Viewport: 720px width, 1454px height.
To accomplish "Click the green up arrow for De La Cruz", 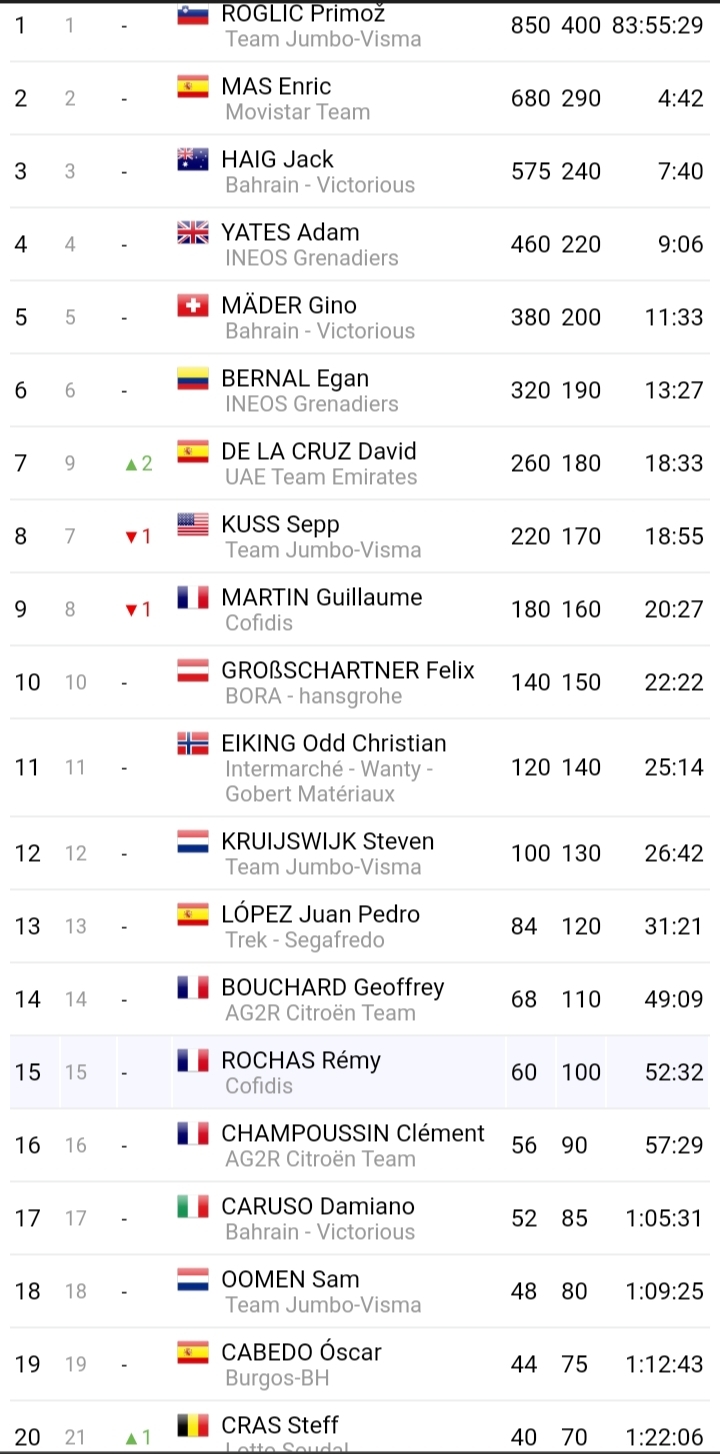I will click(x=131, y=464).
